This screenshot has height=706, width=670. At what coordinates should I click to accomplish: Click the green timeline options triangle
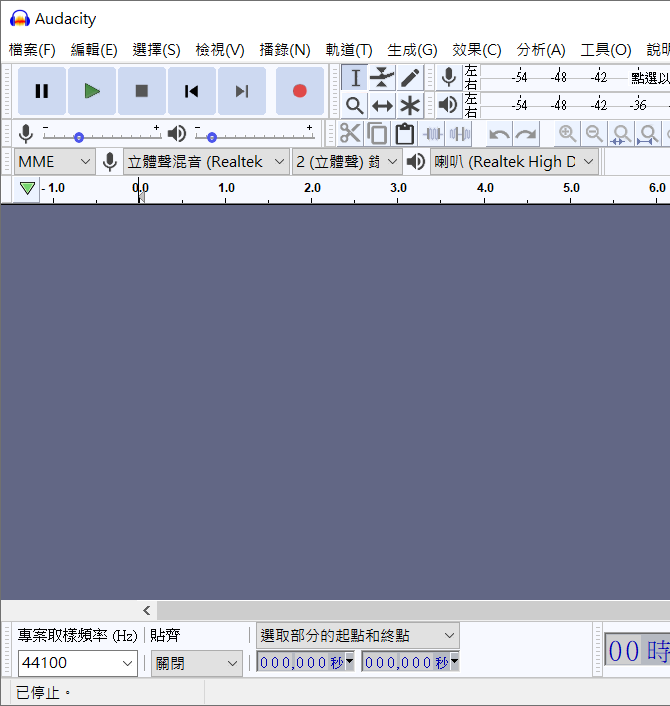click(x=27, y=188)
